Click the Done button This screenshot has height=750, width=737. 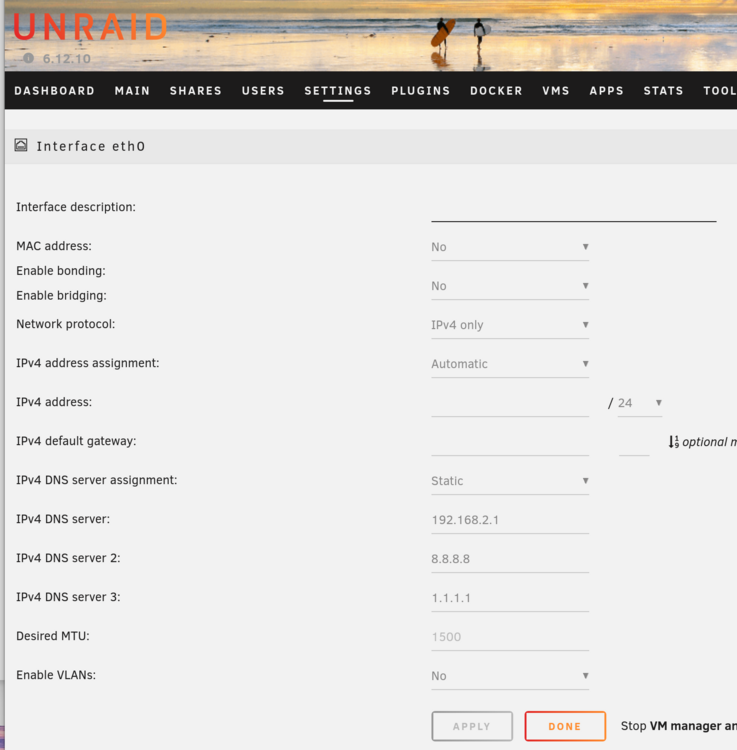(565, 726)
